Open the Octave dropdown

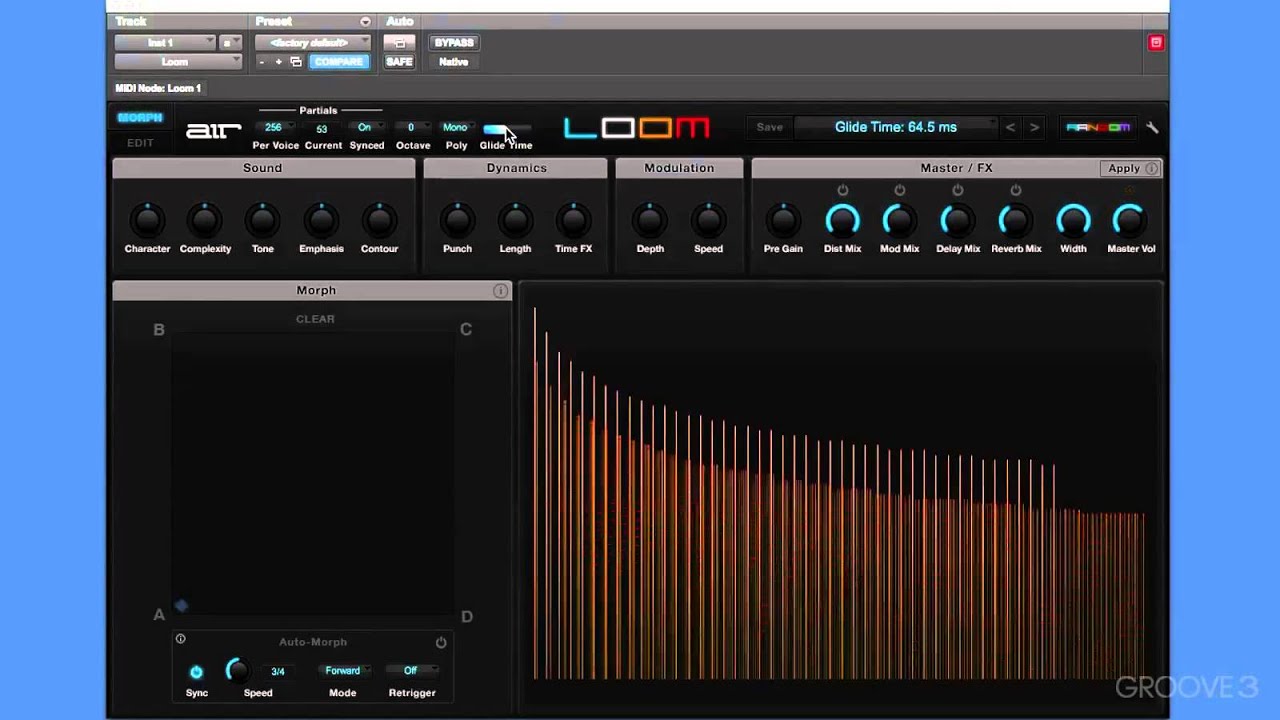(x=411, y=127)
